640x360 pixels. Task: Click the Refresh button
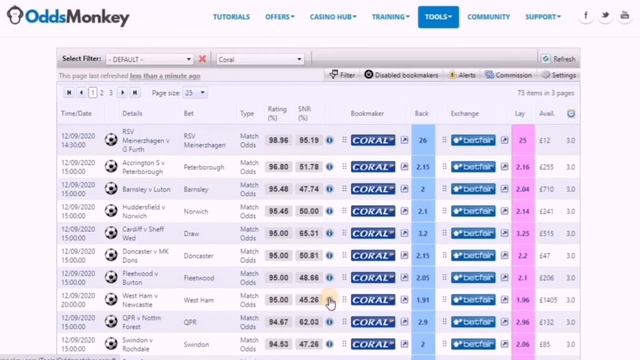point(559,59)
